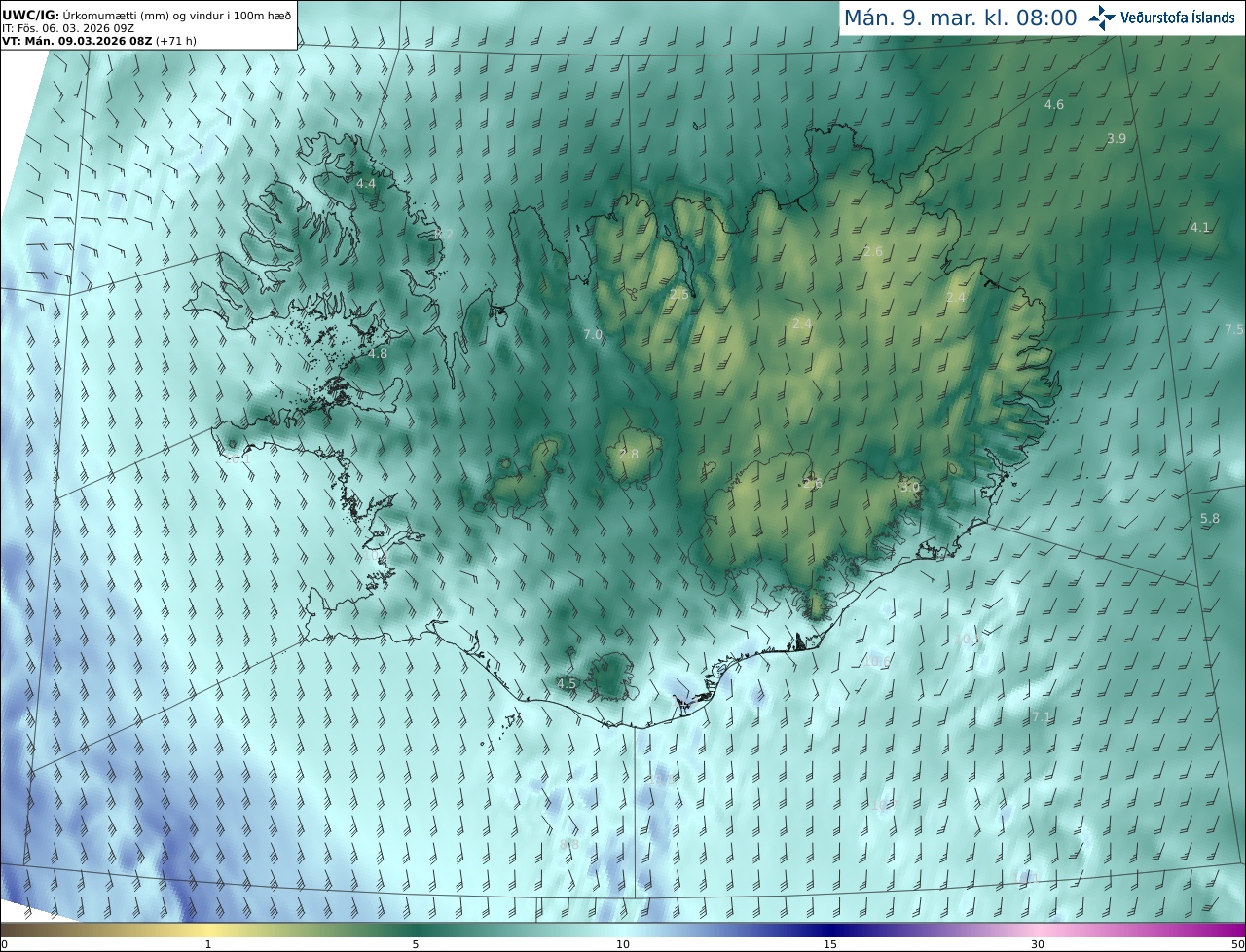Click the color bar label 0
Viewport: 1246px width, 952px height.
[x=4, y=944]
